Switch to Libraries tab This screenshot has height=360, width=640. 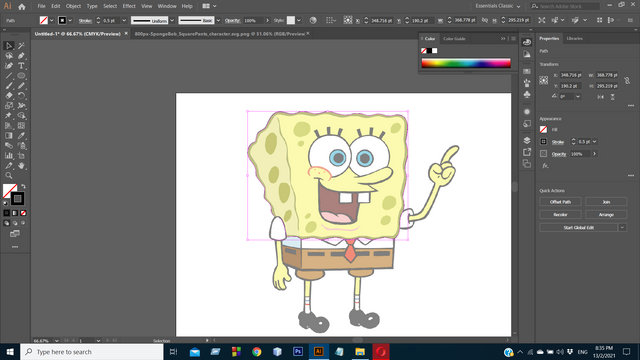574,38
